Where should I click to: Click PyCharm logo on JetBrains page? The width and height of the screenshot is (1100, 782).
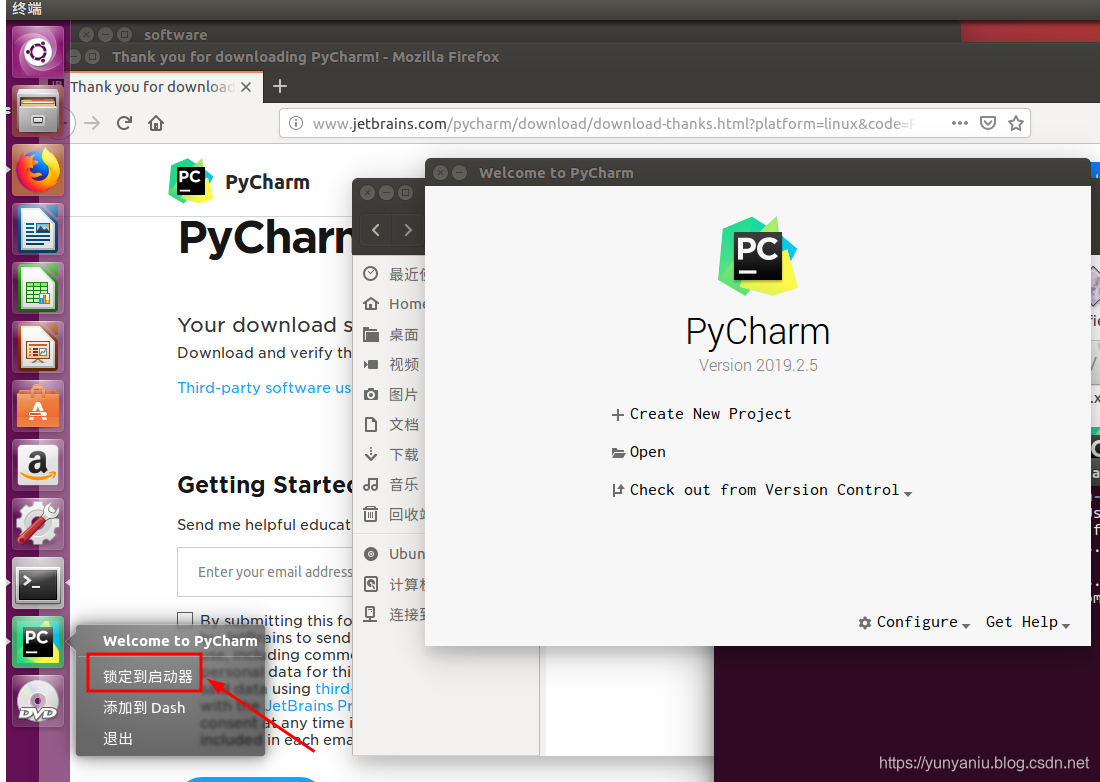(x=190, y=181)
